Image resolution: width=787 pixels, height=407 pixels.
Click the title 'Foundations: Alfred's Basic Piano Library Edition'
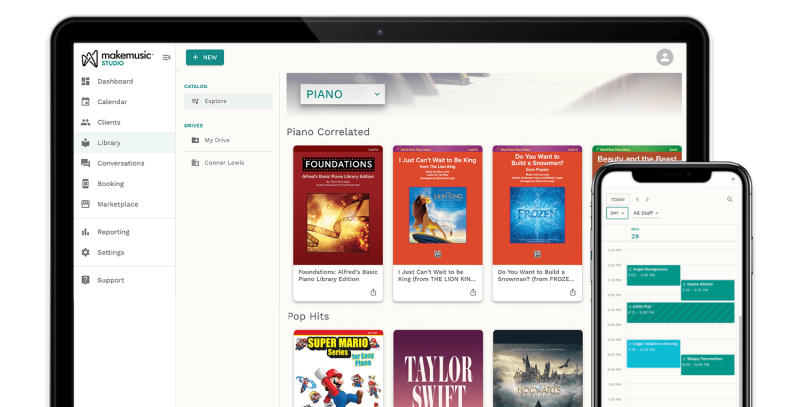coord(338,276)
